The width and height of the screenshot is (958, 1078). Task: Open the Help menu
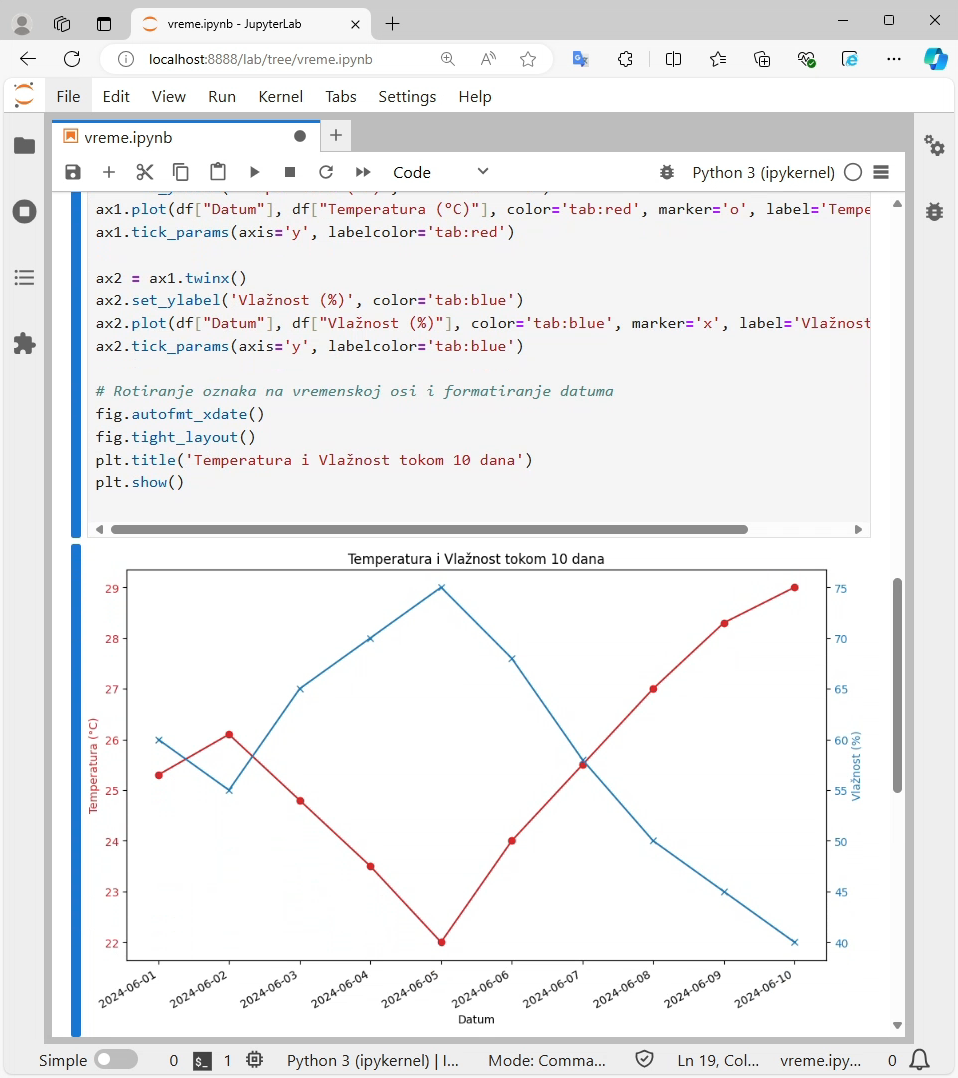475,97
